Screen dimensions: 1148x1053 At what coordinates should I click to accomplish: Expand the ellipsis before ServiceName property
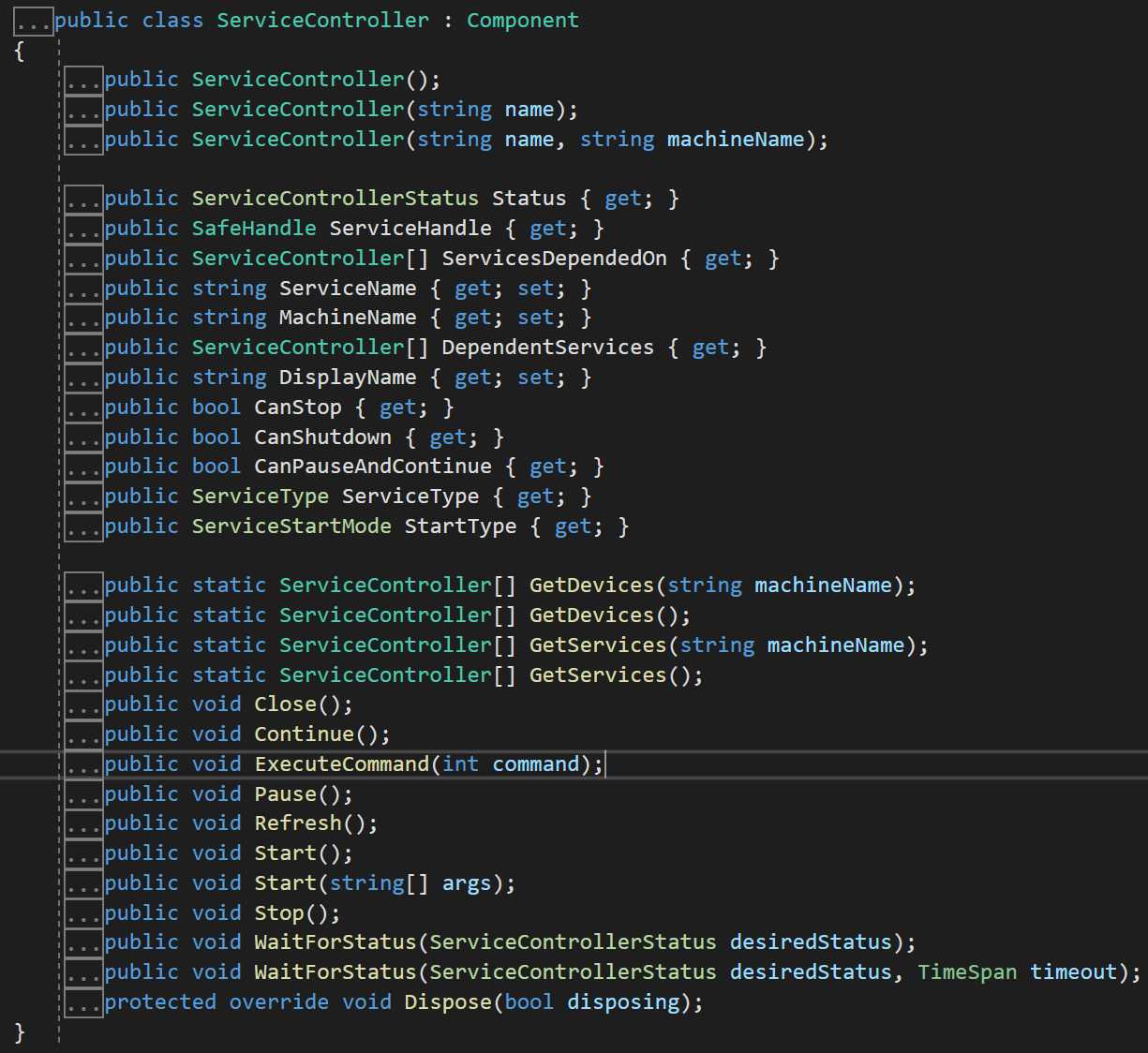coord(84,289)
